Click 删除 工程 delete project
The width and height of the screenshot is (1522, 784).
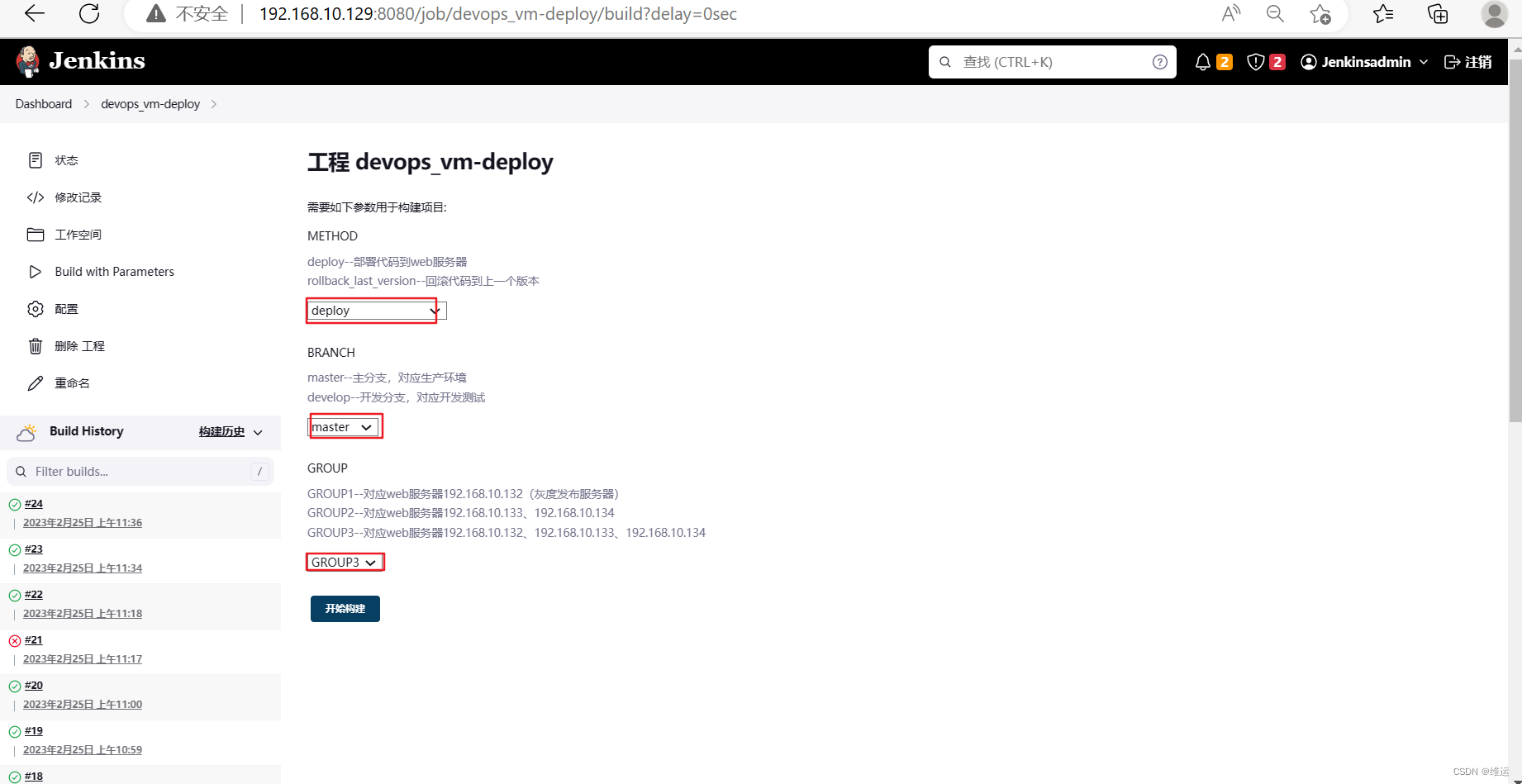pyautogui.click(x=79, y=346)
